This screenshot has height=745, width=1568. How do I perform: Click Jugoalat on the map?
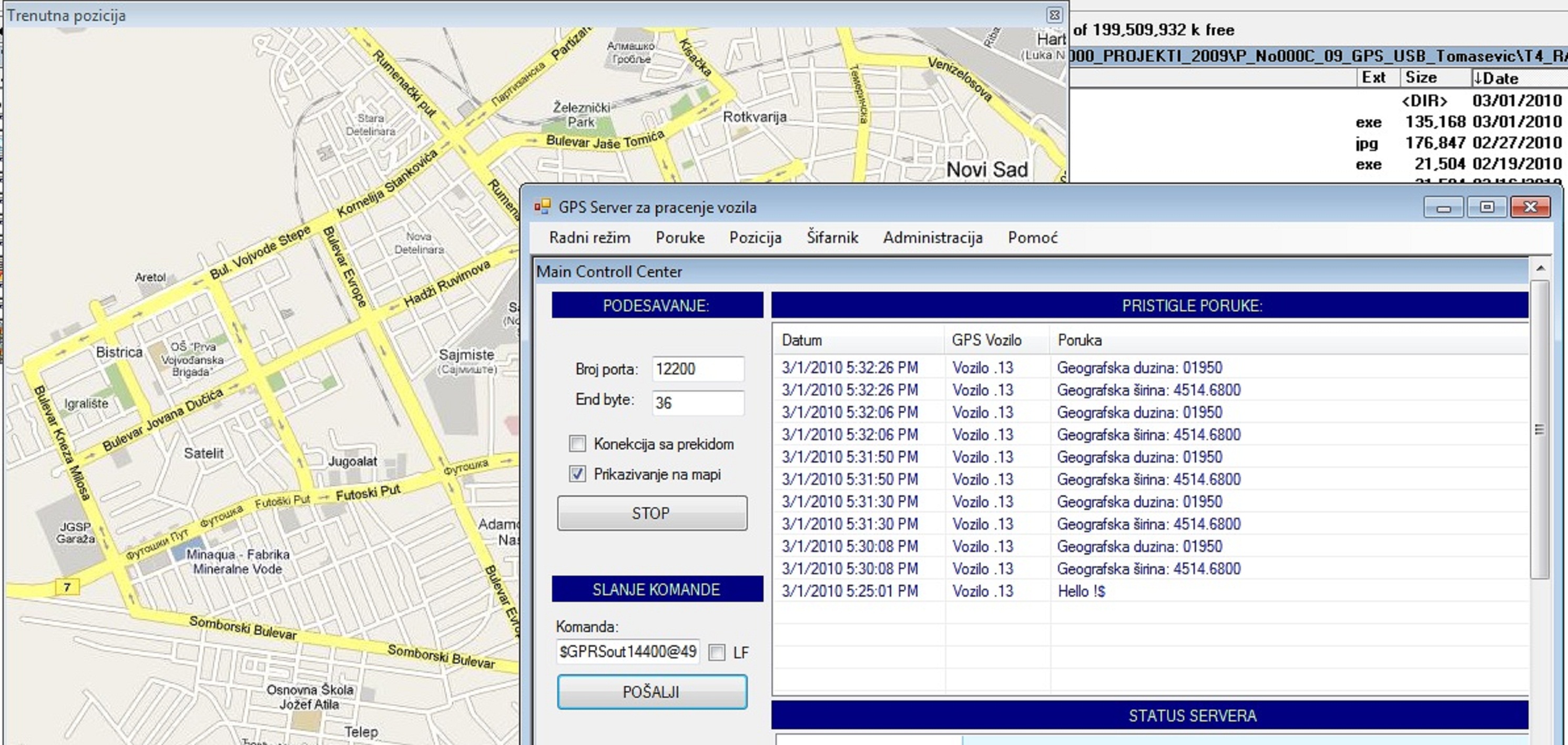point(352,462)
